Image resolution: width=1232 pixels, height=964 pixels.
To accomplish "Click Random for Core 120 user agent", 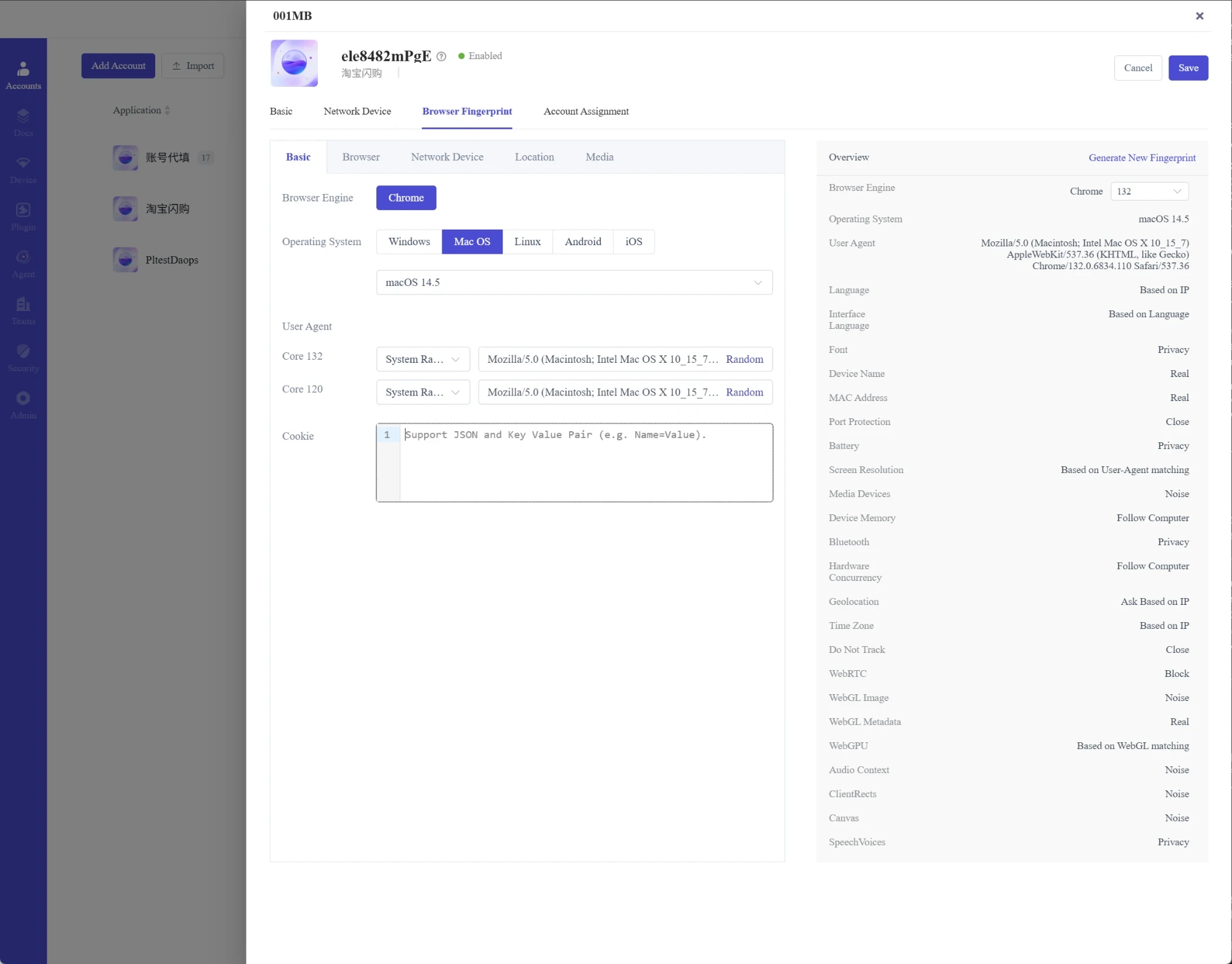I will click(x=744, y=392).
